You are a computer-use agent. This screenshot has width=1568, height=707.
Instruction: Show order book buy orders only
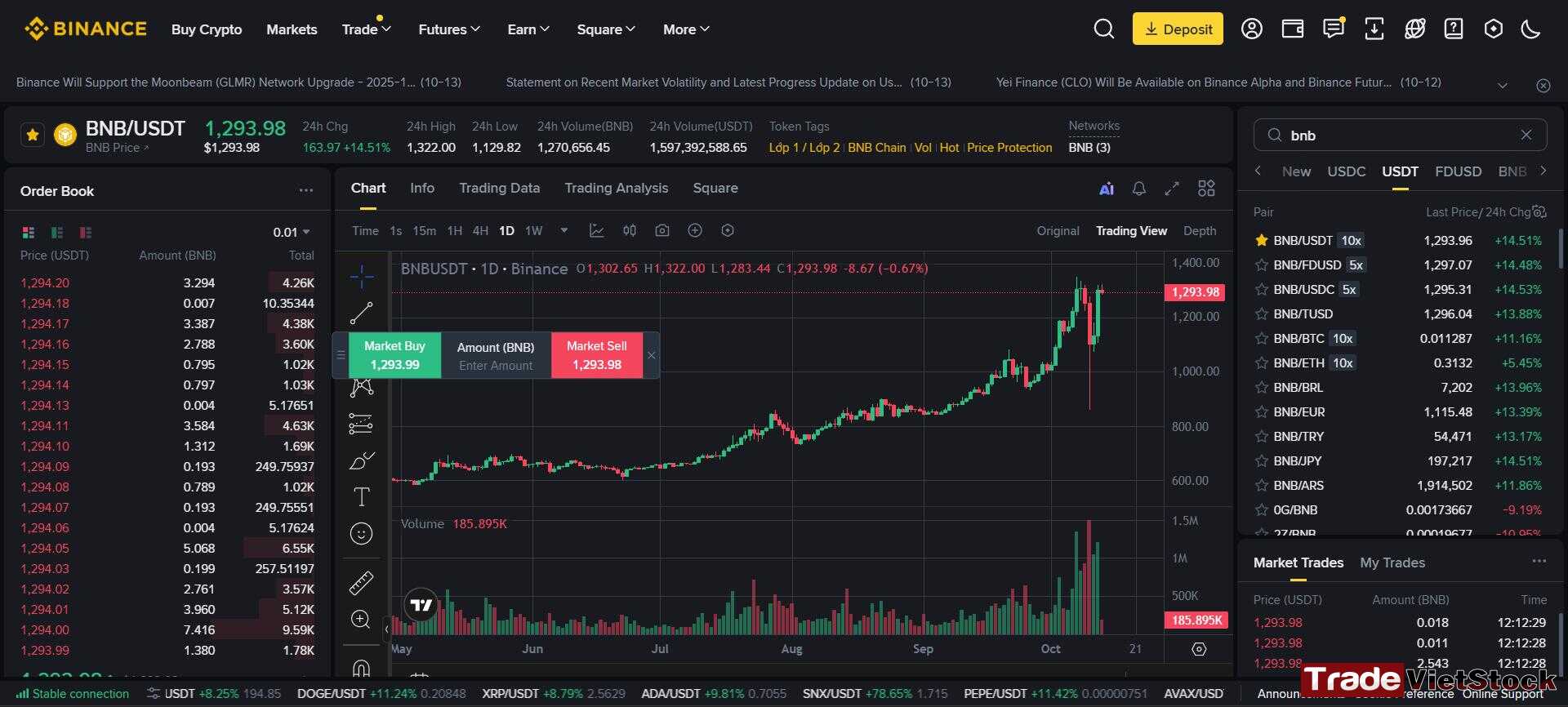[x=57, y=233]
